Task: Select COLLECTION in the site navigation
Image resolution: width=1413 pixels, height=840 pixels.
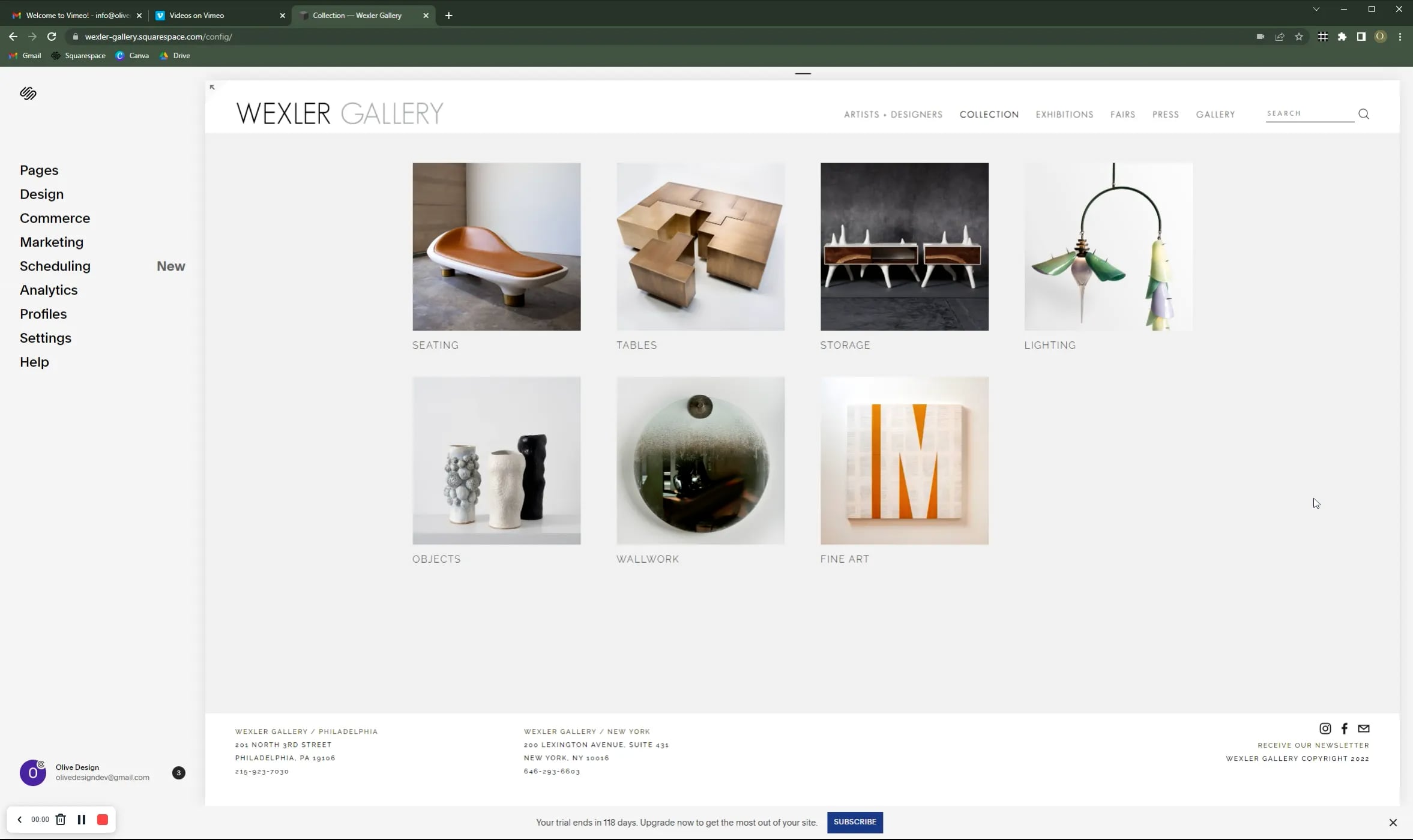Action: click(988, 114)
